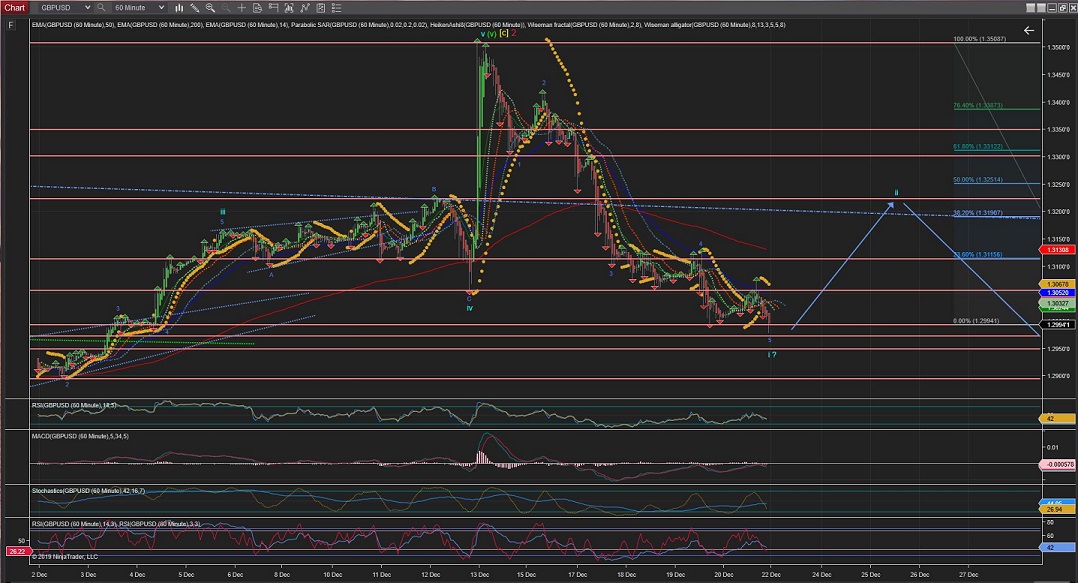Click the greyed zoom out magnifier
This screenshot has height=583, width=1078.
tap(226, 8)
